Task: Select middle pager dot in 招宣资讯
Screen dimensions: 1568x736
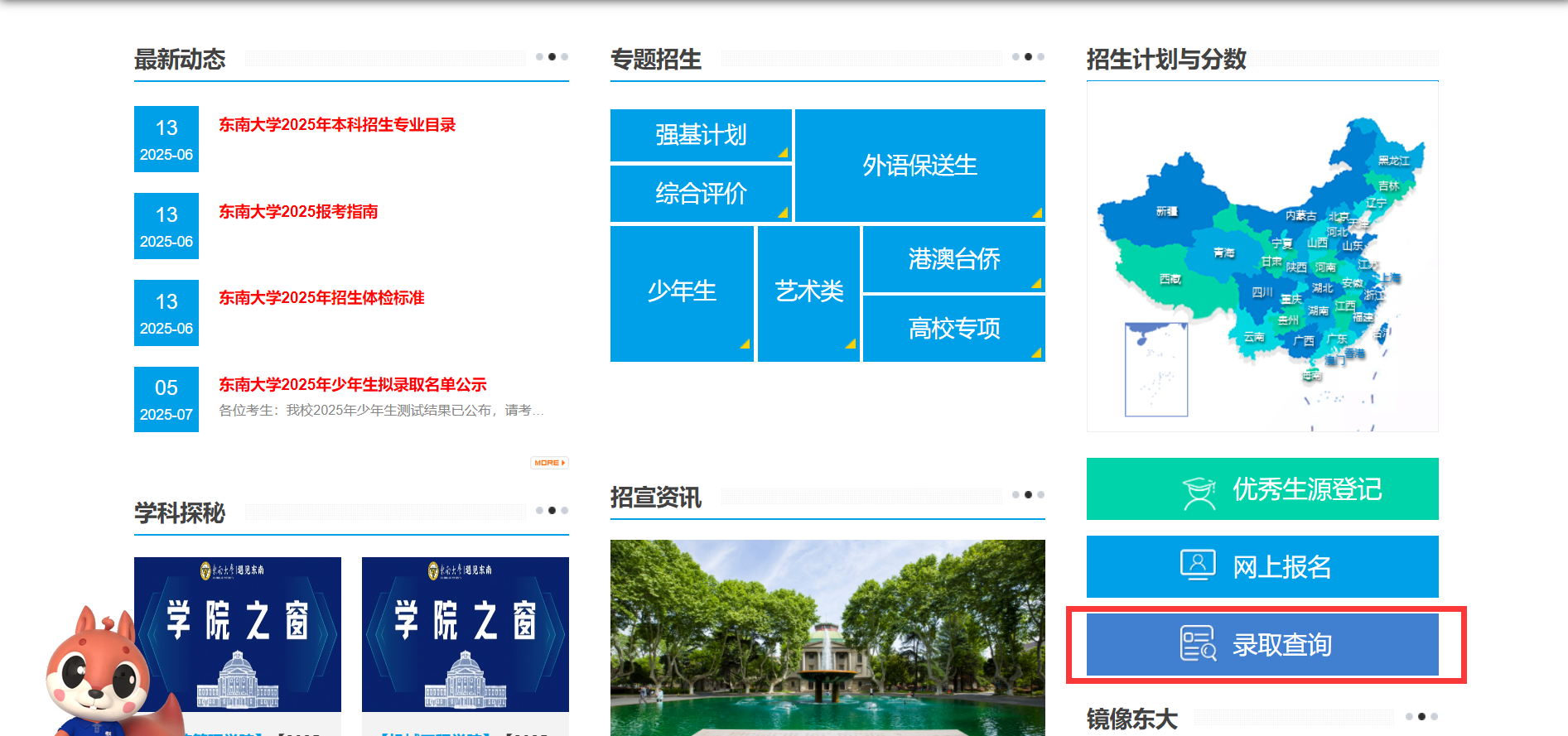Action: tap(1029, 495)
